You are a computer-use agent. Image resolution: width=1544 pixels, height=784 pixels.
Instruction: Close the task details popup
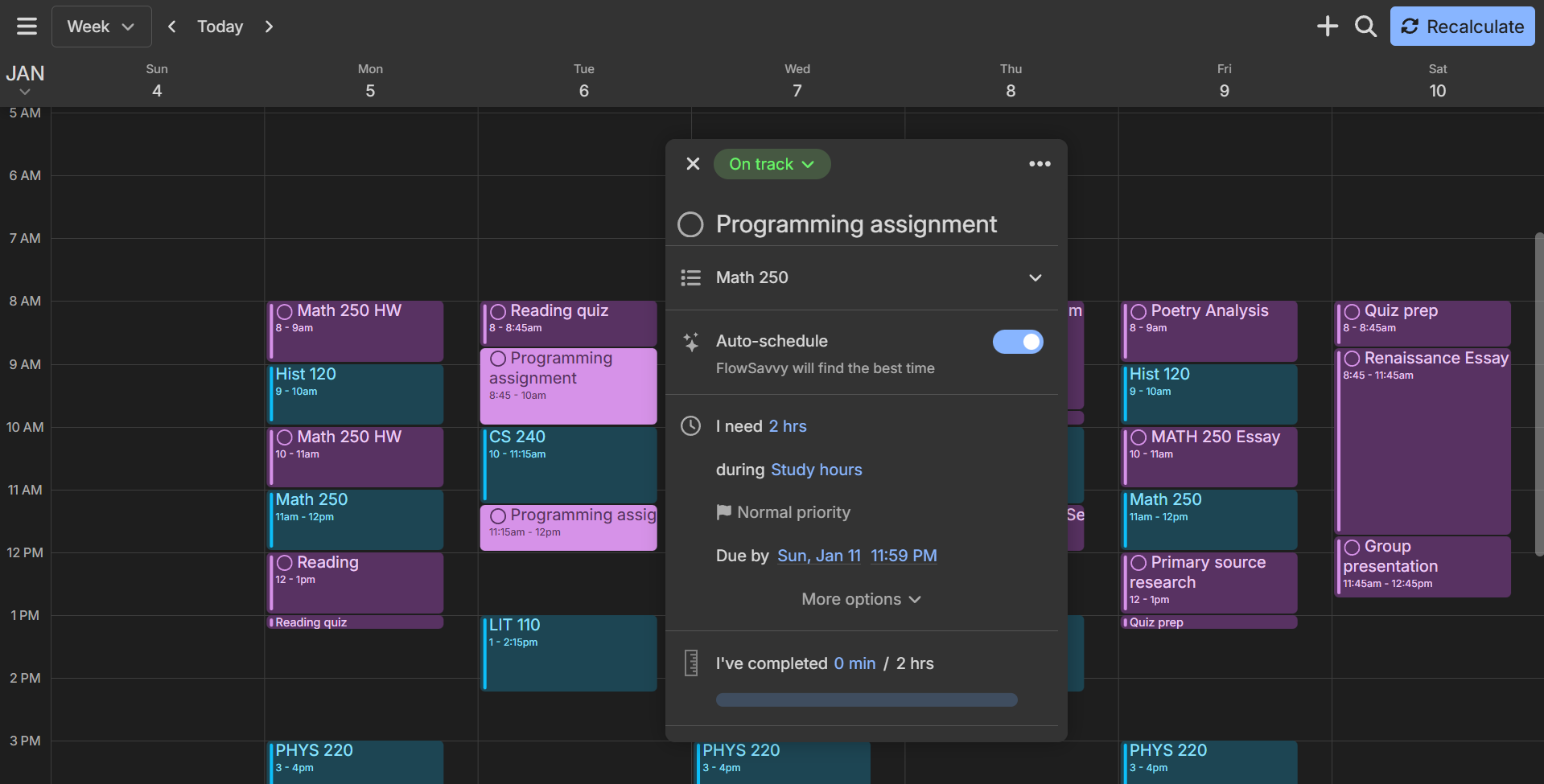[693, 164]
